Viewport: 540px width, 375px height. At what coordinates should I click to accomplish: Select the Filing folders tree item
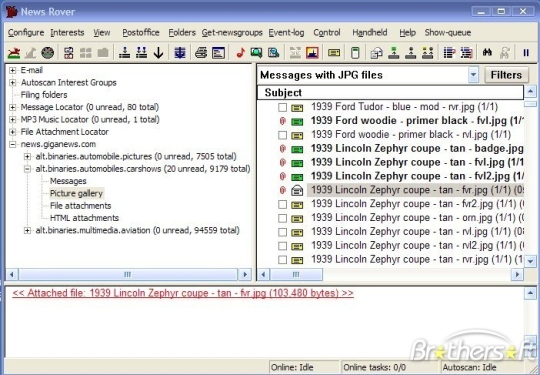pos(44,95)
